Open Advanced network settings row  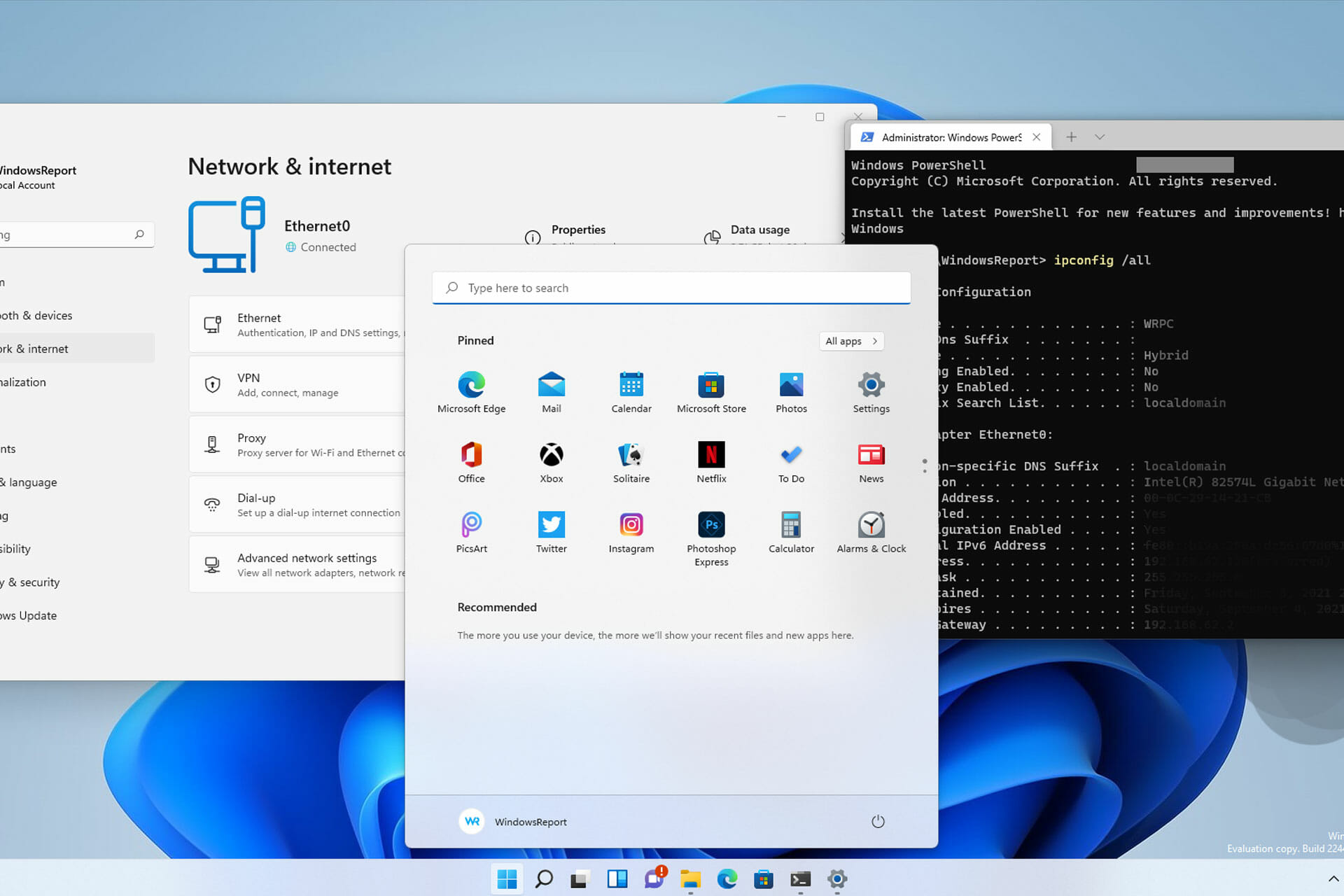(297, 564)
